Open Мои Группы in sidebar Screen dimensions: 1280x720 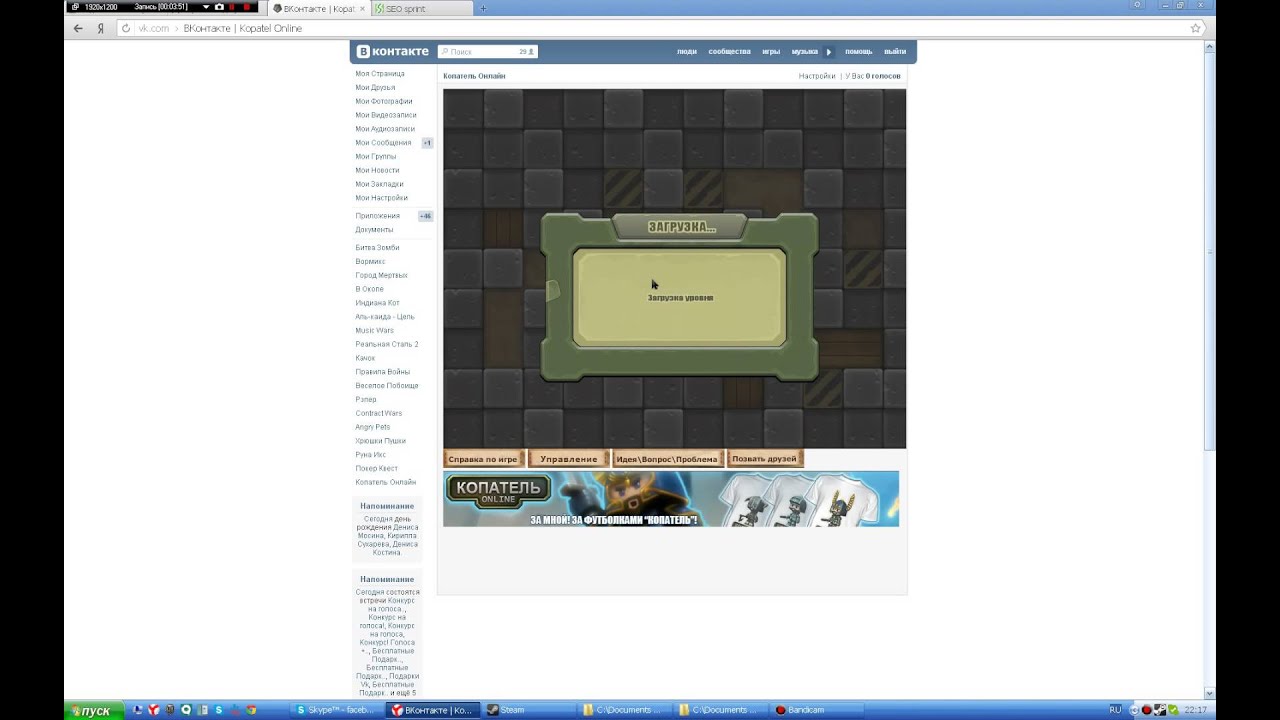click(x=376, y=157)
